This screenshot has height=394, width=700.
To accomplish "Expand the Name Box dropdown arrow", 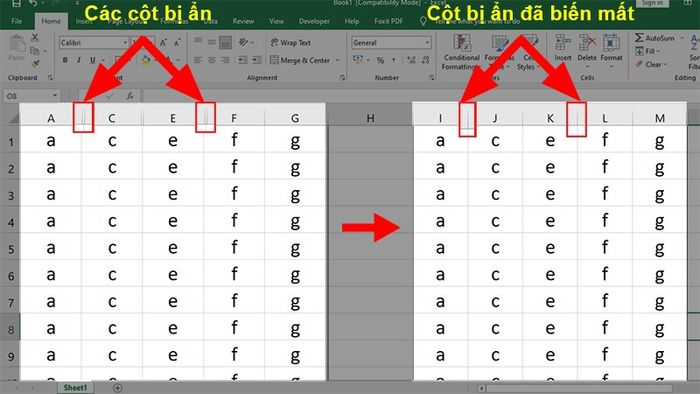I will 55,95.
